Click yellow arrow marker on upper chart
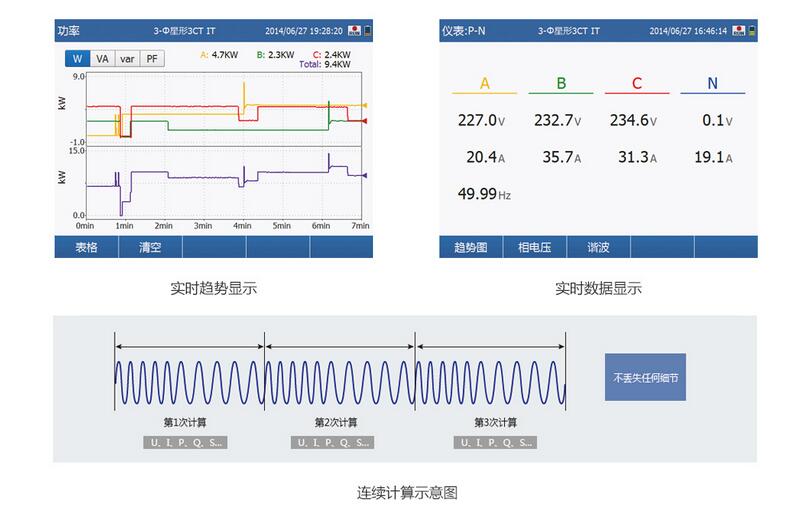Image resolution: width=789 pixels, height=511 pixels. click(365, 104)
